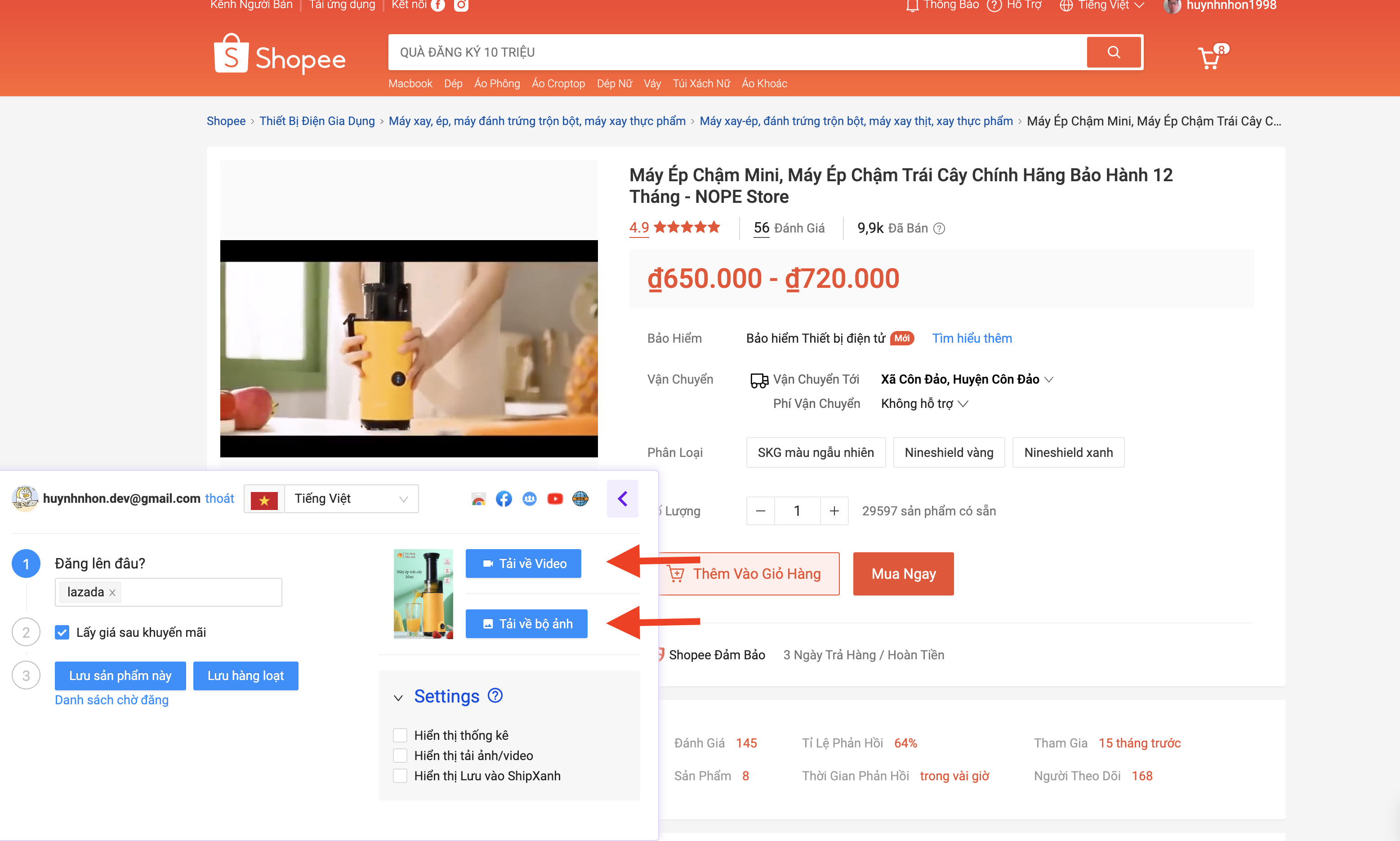Click the extension's YouTube icon

click(555, 499)
